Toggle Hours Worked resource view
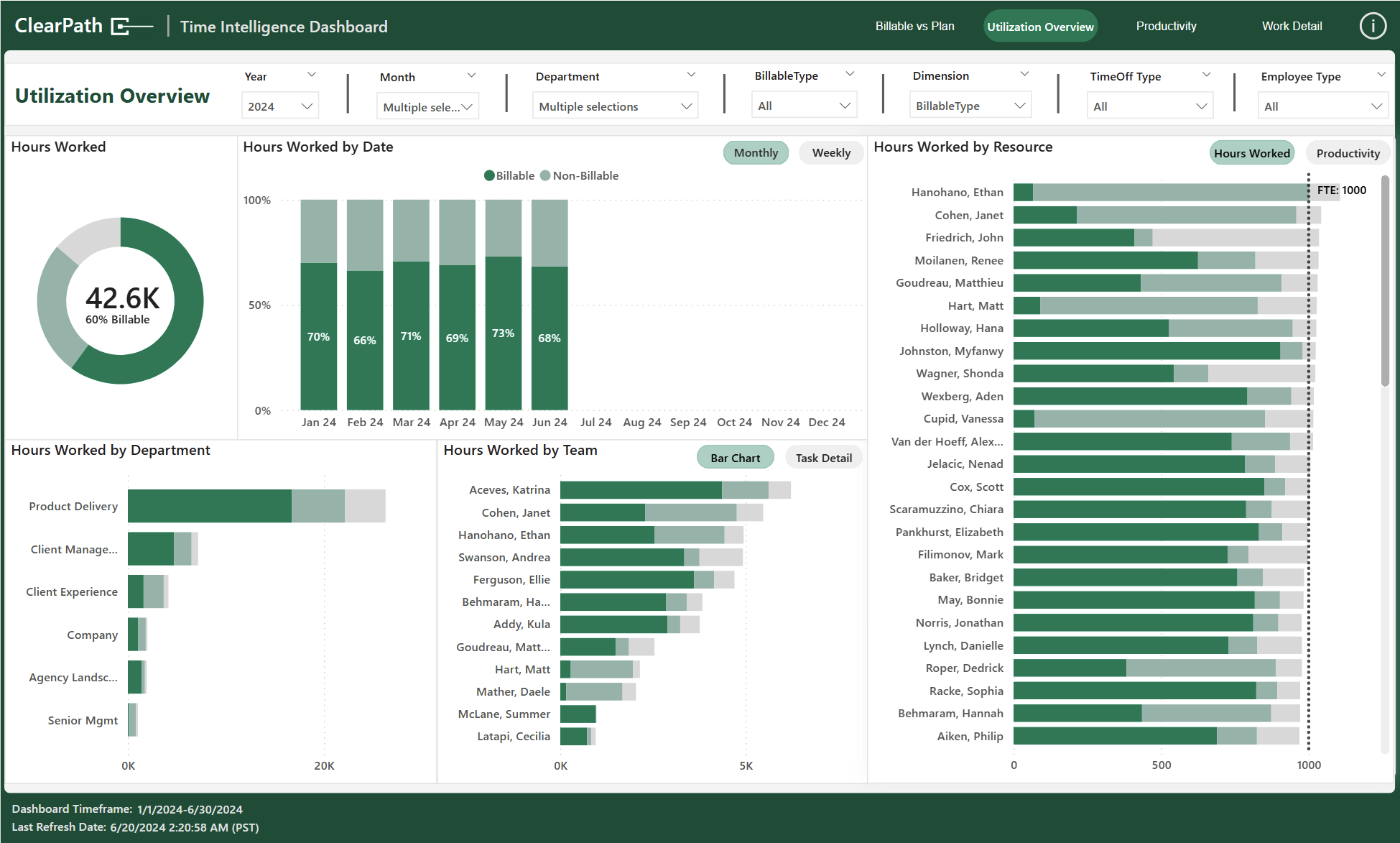Image resolution: width=1400 pixels, height=843 pixels. [x=1252, y=153]
